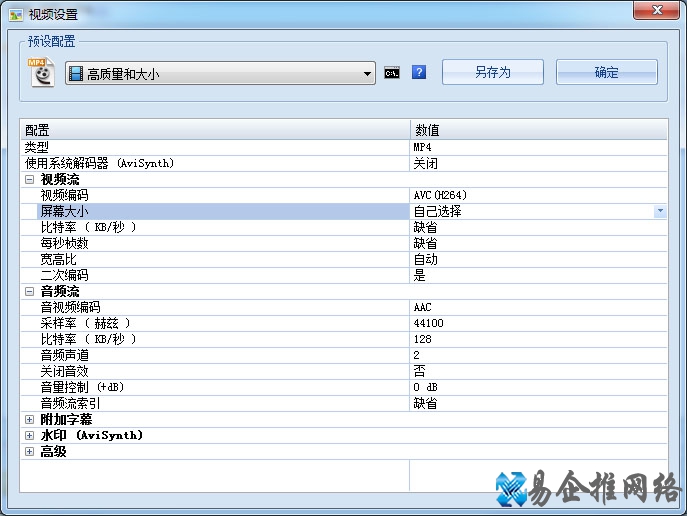This screenshot has height=516, width=687.
Task: Click the 关闭 value for AviSynth decoder
Action: pos(539,163)
